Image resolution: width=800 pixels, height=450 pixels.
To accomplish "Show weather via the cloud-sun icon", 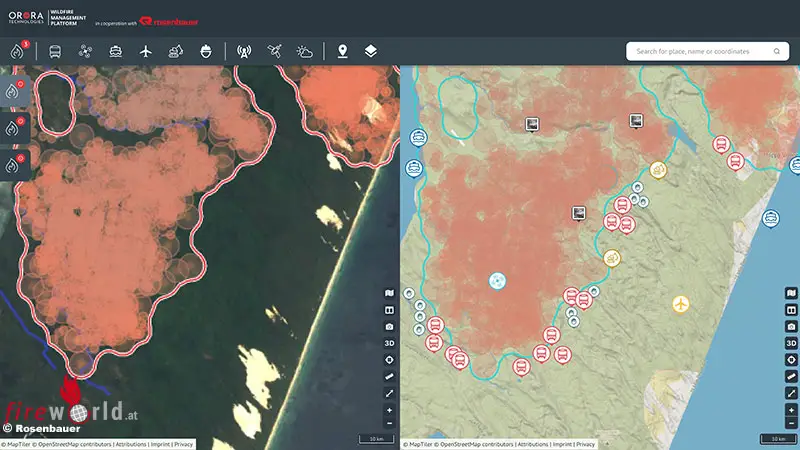I will [304, 51].
